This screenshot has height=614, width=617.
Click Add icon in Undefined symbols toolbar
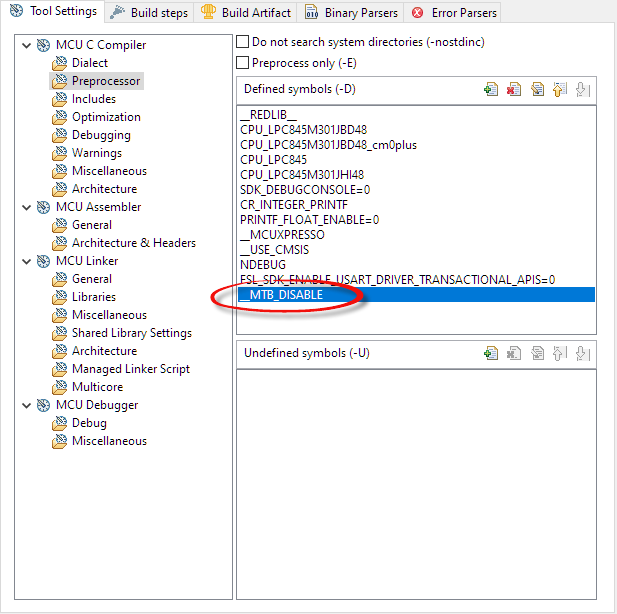pyautogui.click(x=491, y=353)
